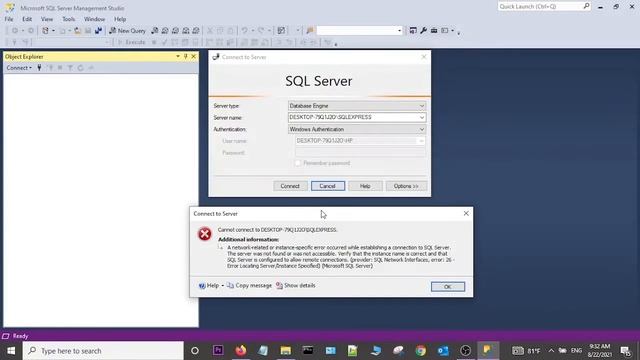640x360 pixels.
Task: Click the Refresh icon in Object Explorer toolbar
Action: [x=80, y=68]
